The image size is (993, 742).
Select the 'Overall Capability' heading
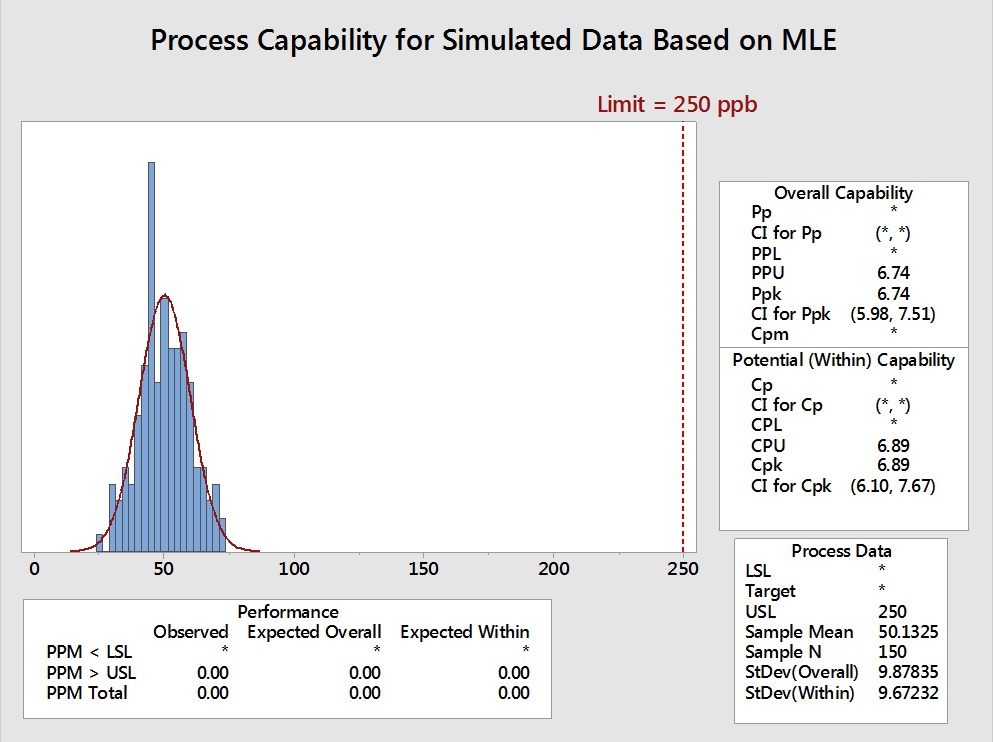843,193
